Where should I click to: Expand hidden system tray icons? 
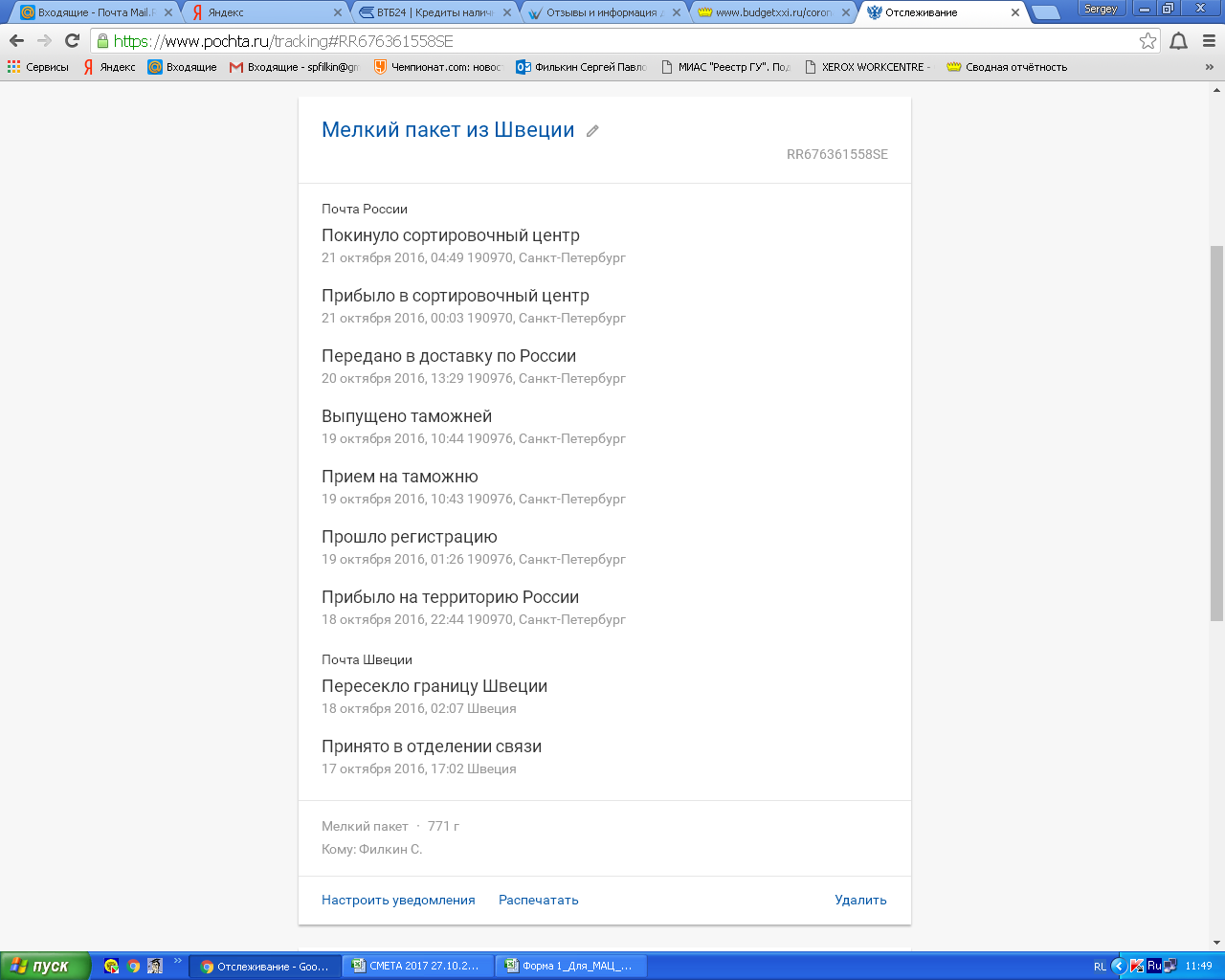pos(1118,967)
